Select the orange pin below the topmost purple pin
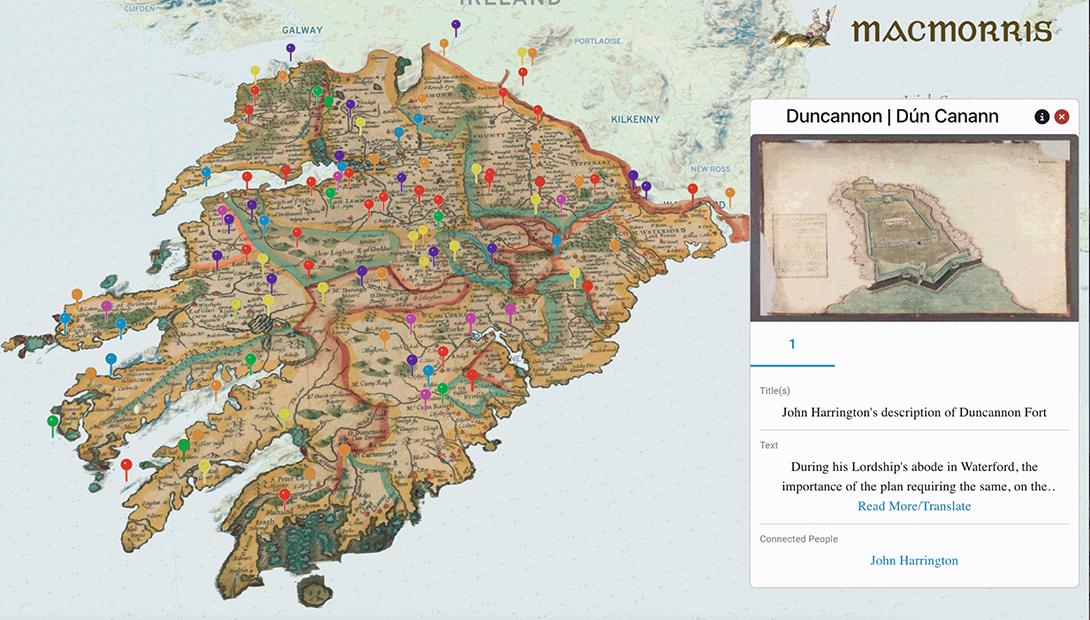 pos(444,45)
